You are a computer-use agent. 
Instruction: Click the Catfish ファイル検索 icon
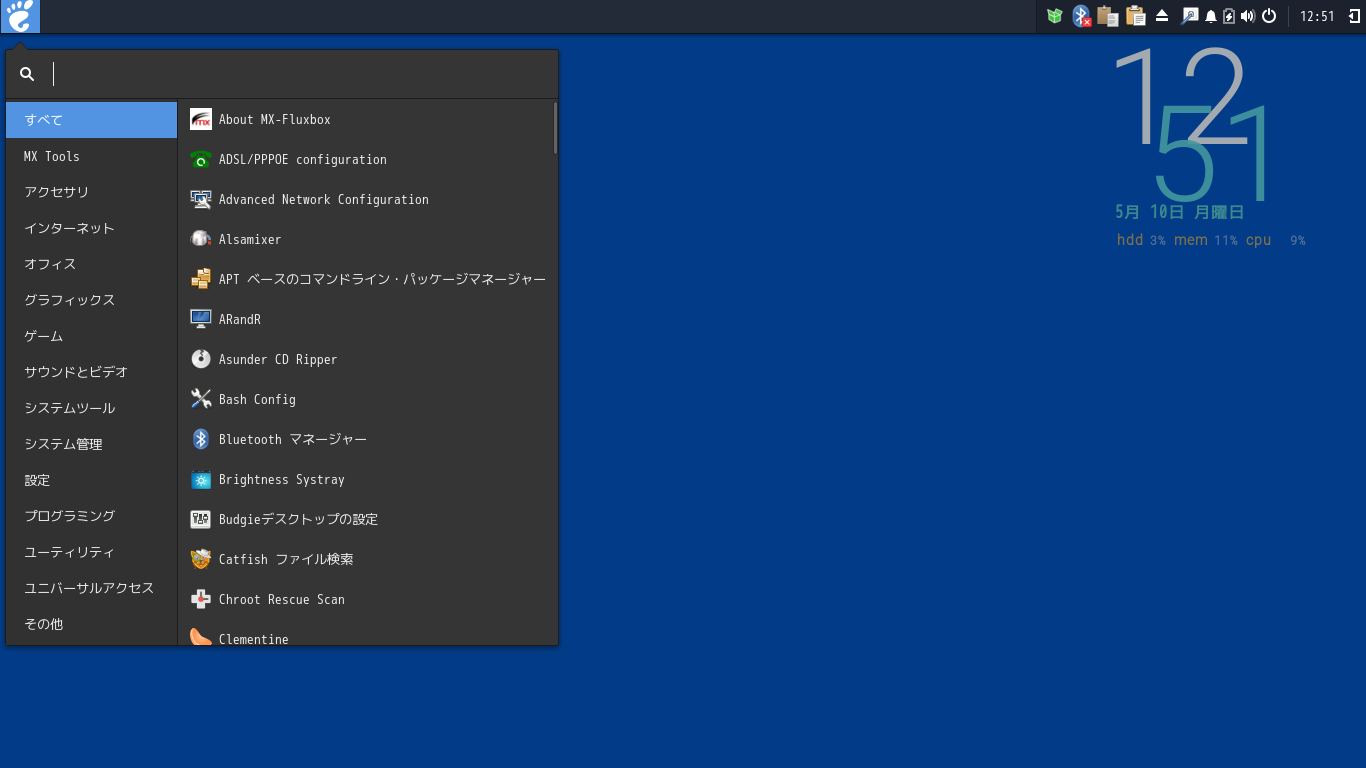coord(201,559)
